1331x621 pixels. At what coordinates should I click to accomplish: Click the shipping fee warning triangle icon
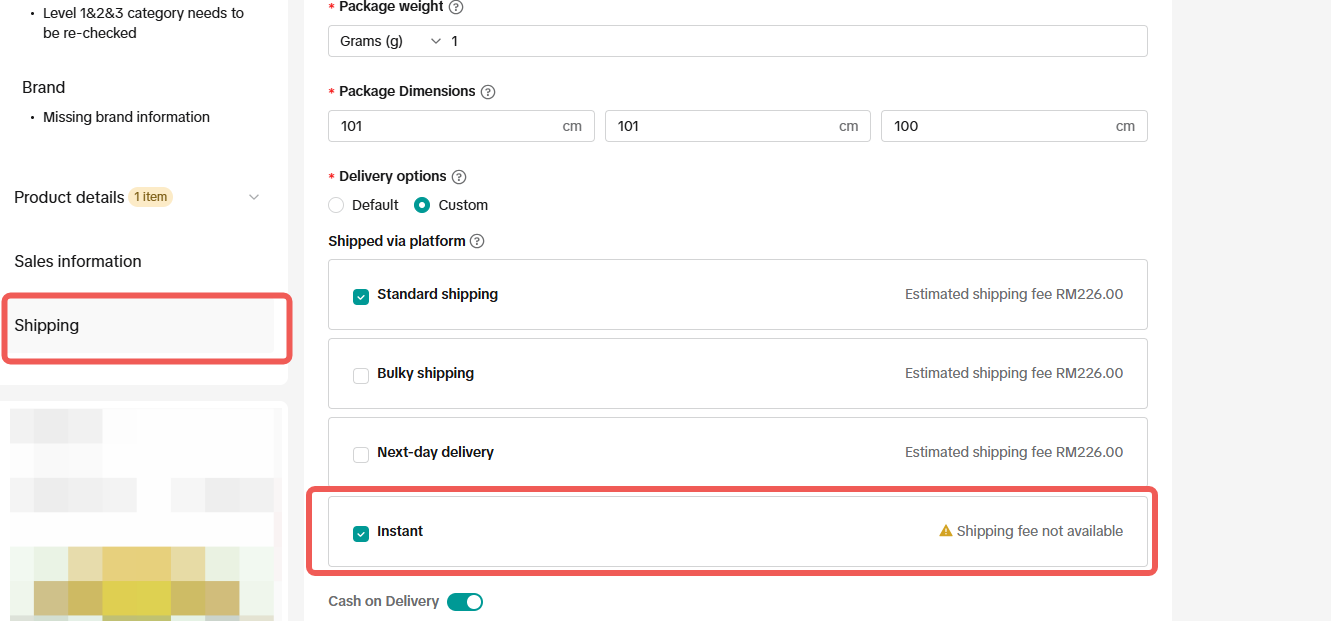pos(946,531)
